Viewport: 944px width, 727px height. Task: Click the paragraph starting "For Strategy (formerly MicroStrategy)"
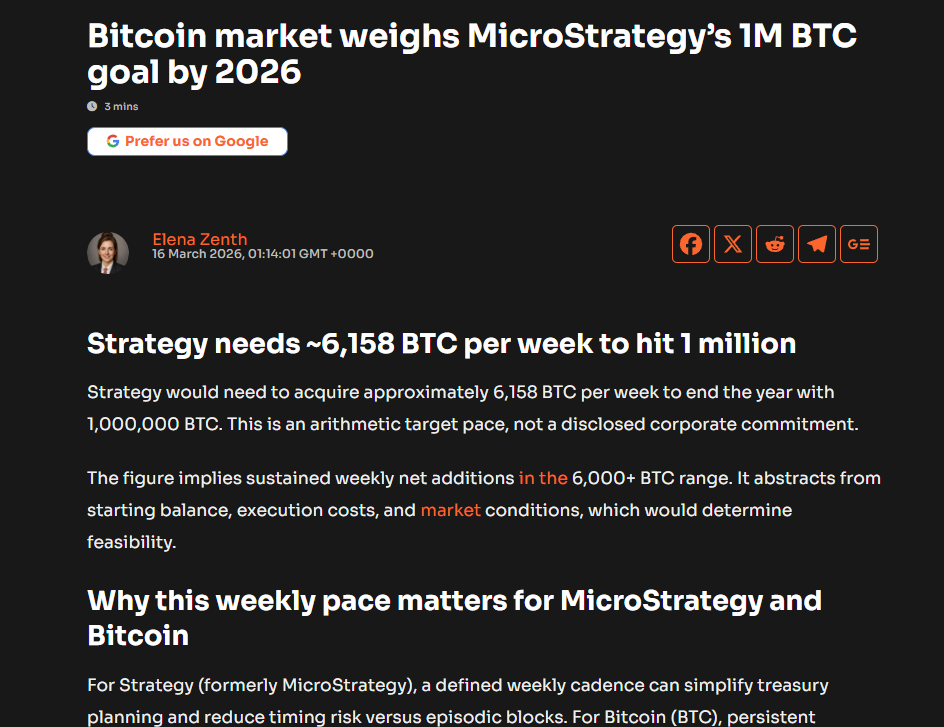coord(457,701)
